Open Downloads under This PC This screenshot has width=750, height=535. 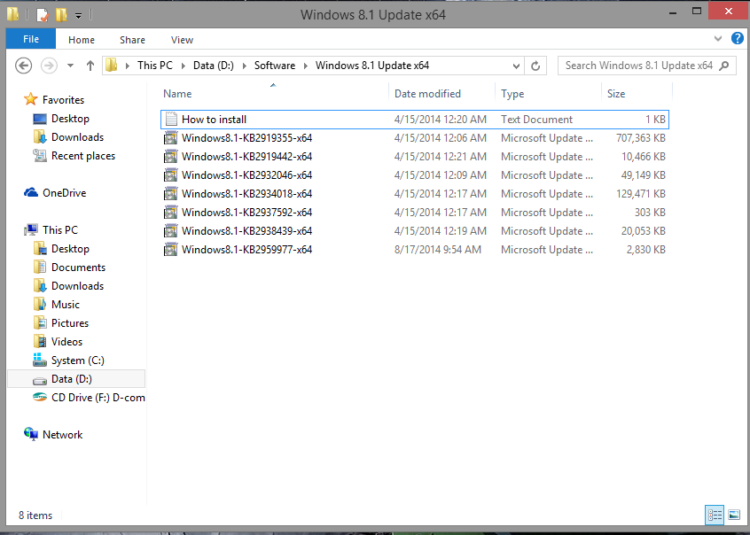coord(77,286)
